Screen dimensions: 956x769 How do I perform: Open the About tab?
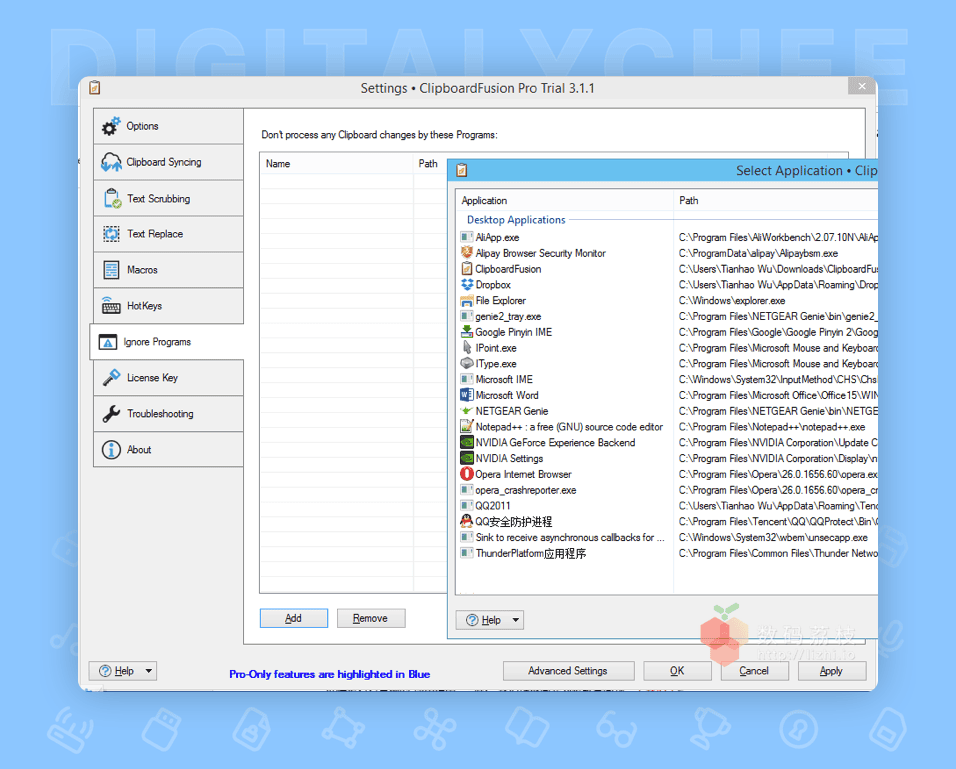tap(168, 450)
